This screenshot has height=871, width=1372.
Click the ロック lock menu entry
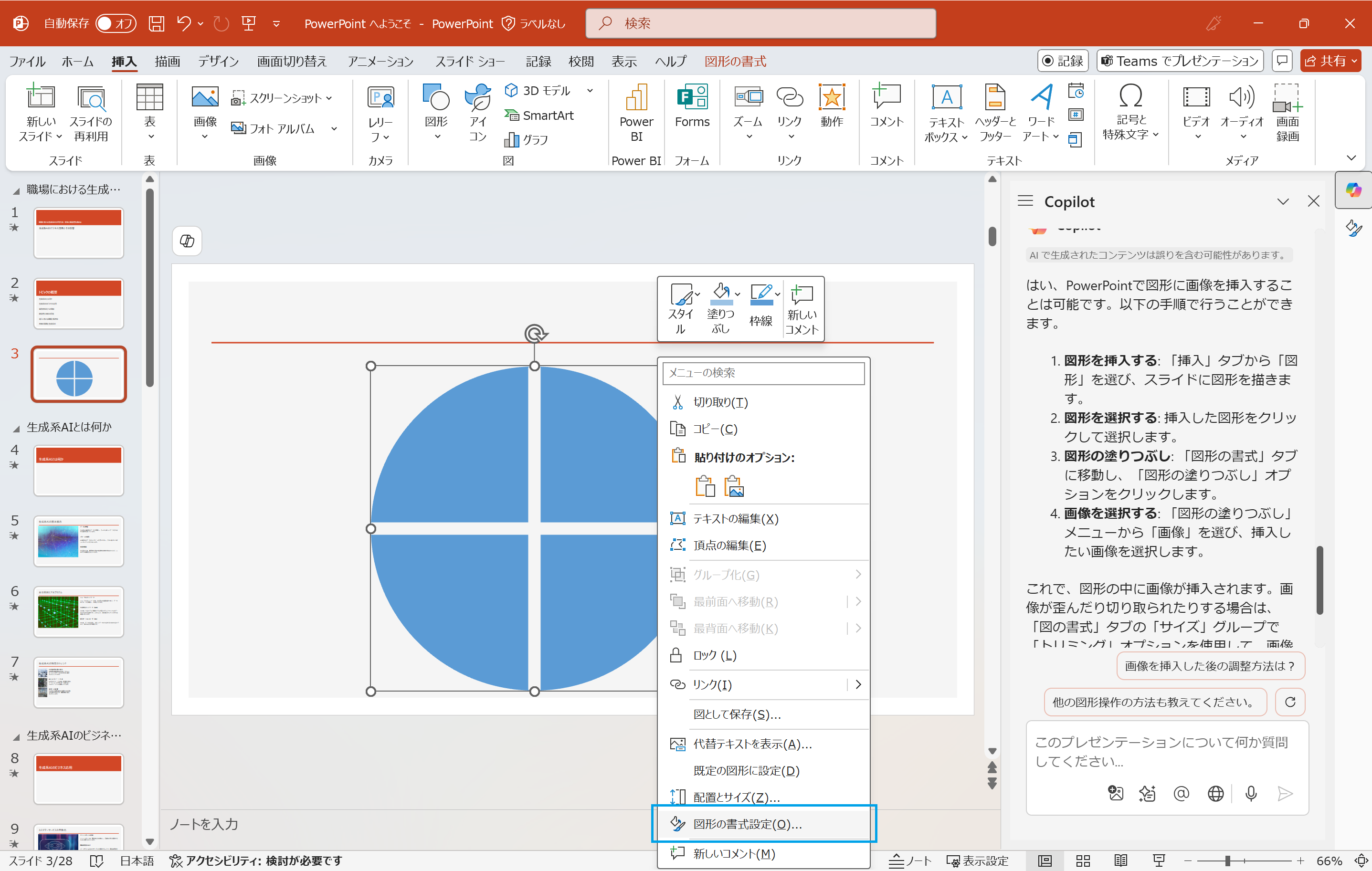coord(763,655)
